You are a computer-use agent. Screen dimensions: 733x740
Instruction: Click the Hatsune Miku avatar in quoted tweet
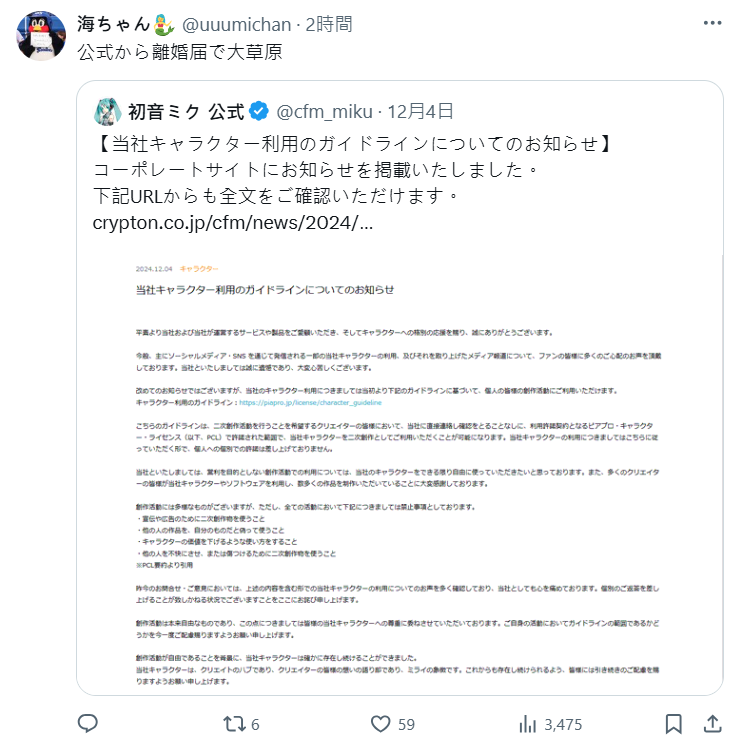click(x=108, y=112)
